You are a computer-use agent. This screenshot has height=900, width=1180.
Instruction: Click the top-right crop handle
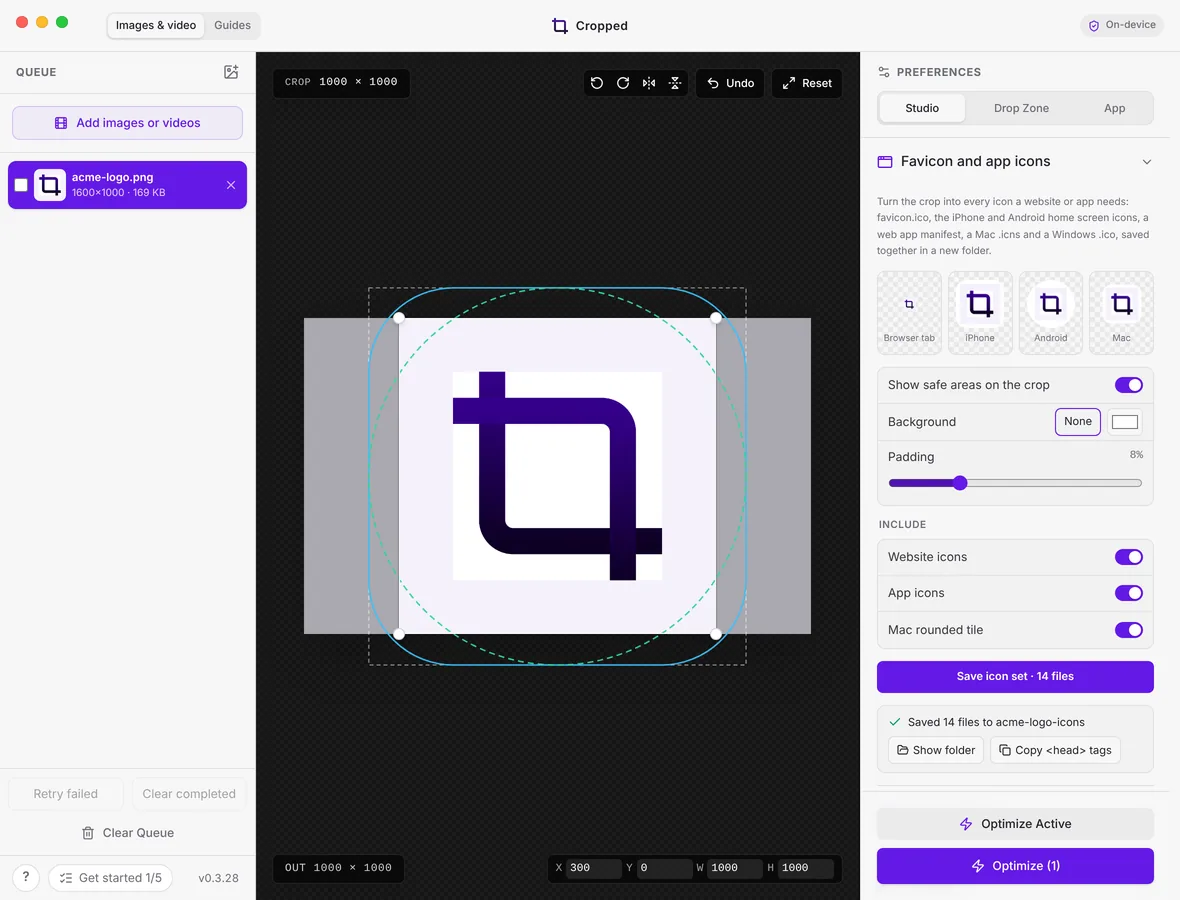pyautogui.click(x=716, y=318)
